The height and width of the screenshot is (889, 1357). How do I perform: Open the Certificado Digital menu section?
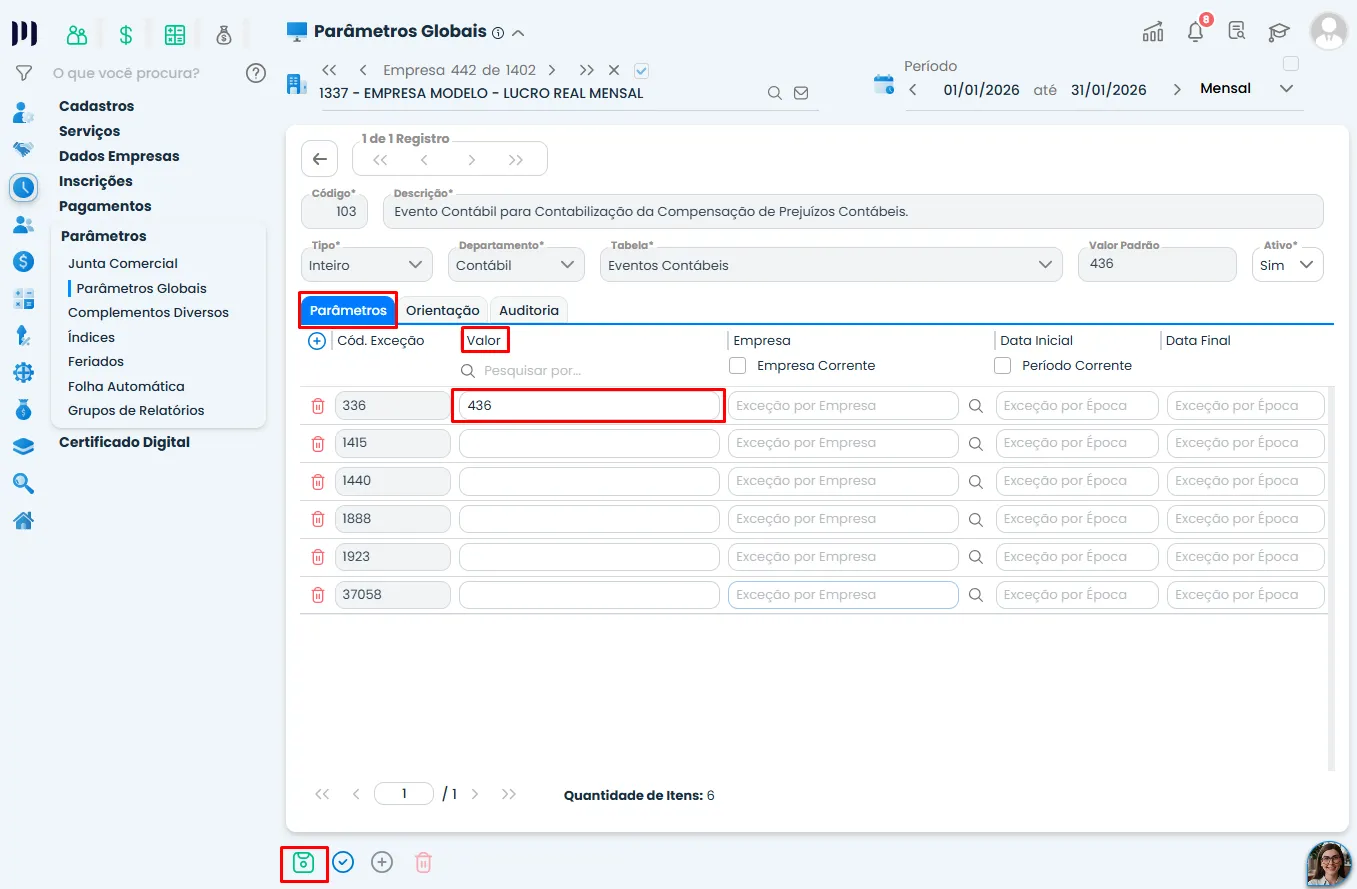pos(124,442)
